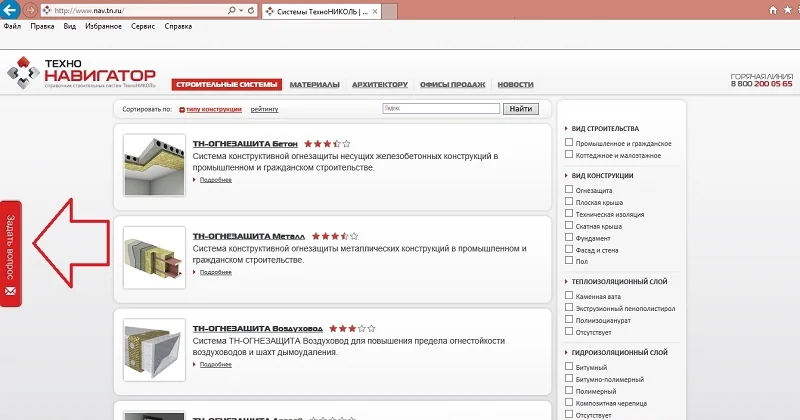
Task: Click the ТН-ОГНЕЗАЩИТА Металл thumbnail image
Action: 154,257
